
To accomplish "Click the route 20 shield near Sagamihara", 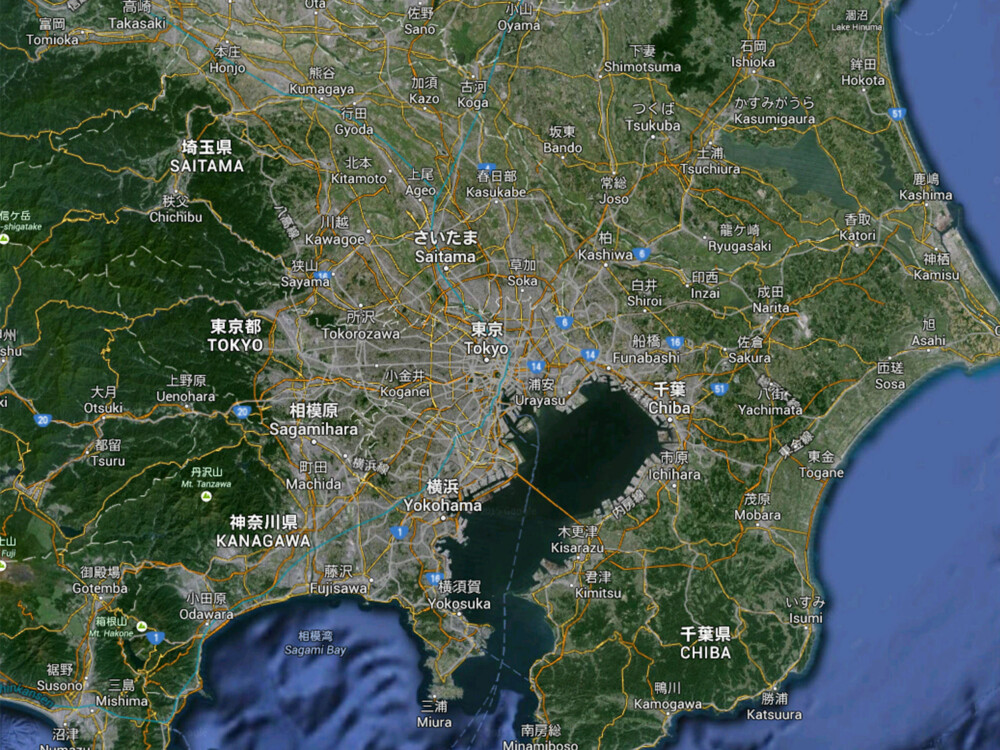I will click(242, 411).
